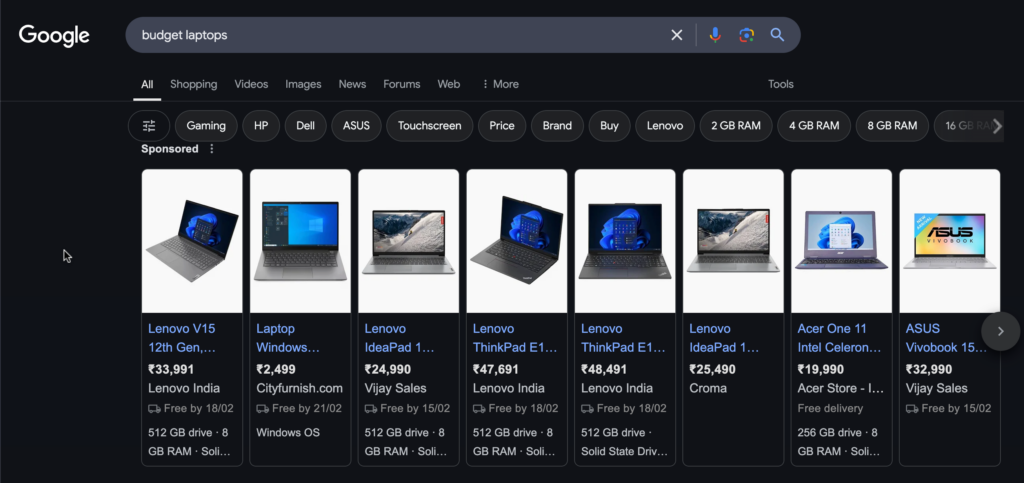
Task: Start voice search with microphone icon
Action: [x=715, y=35]
